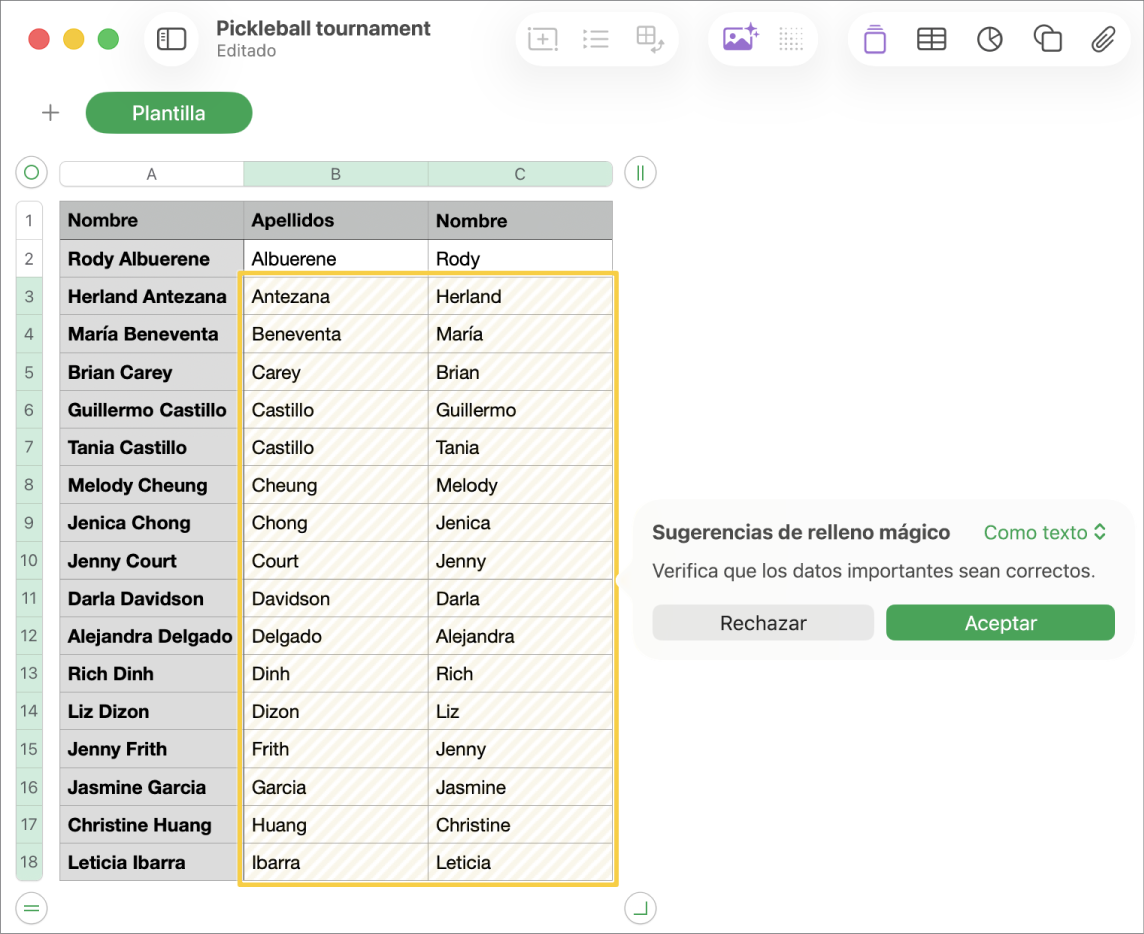This screenshot has width=1144, height=934.
Task: Click the insert table icon in toolbar
Action: (x=931, y=39)
